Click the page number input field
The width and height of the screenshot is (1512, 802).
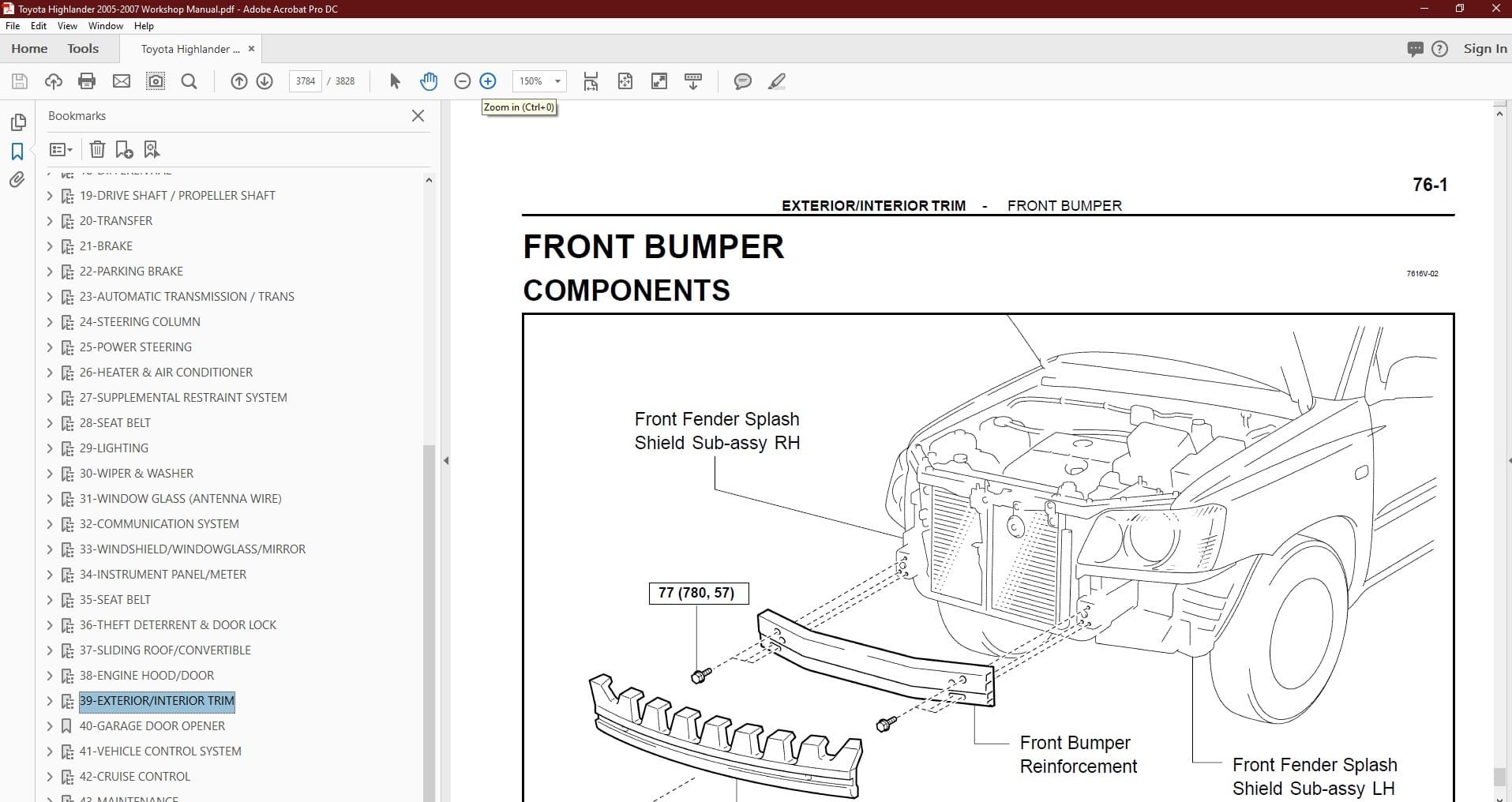306,81
